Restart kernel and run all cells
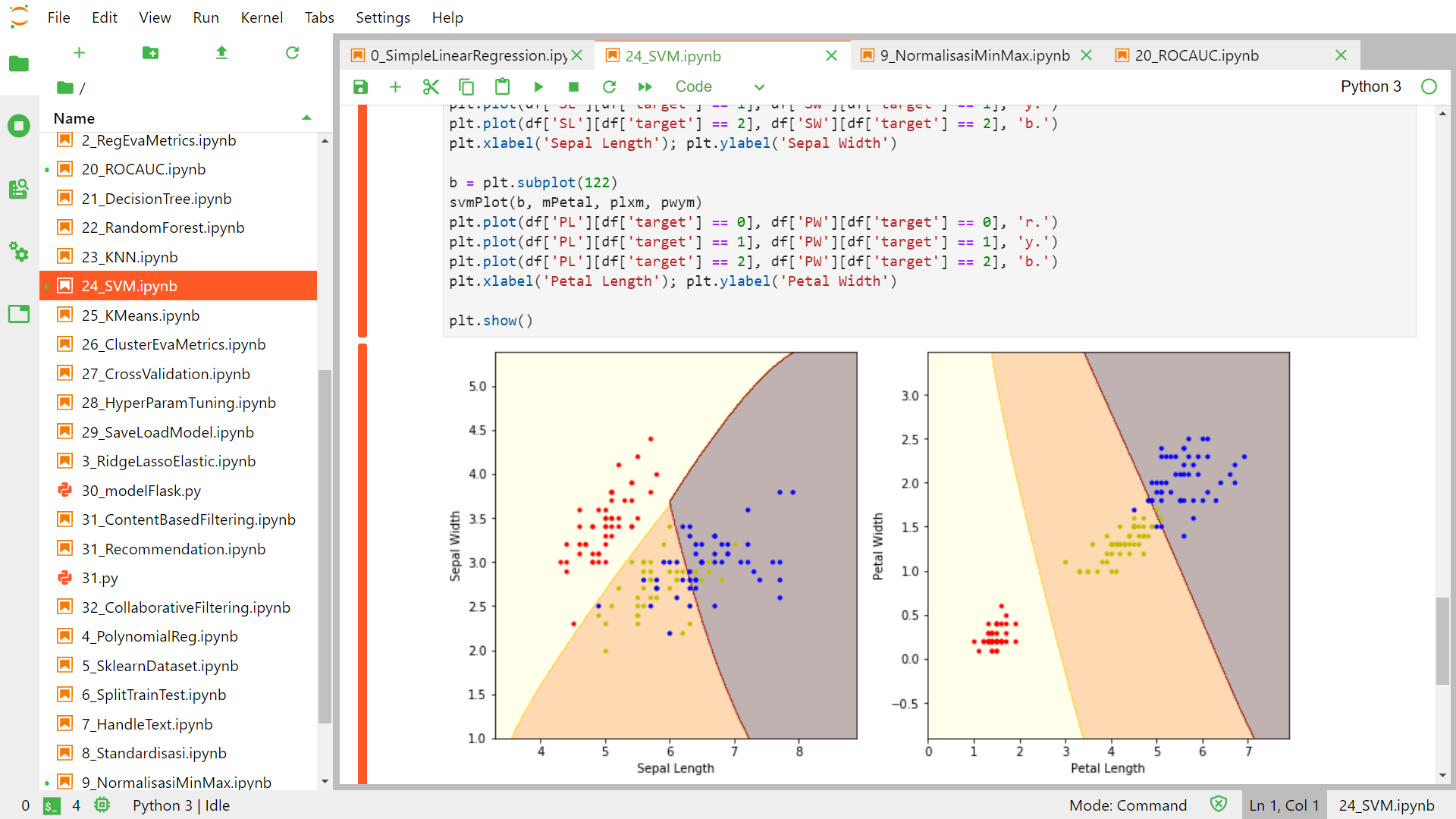 click(645, 86)
